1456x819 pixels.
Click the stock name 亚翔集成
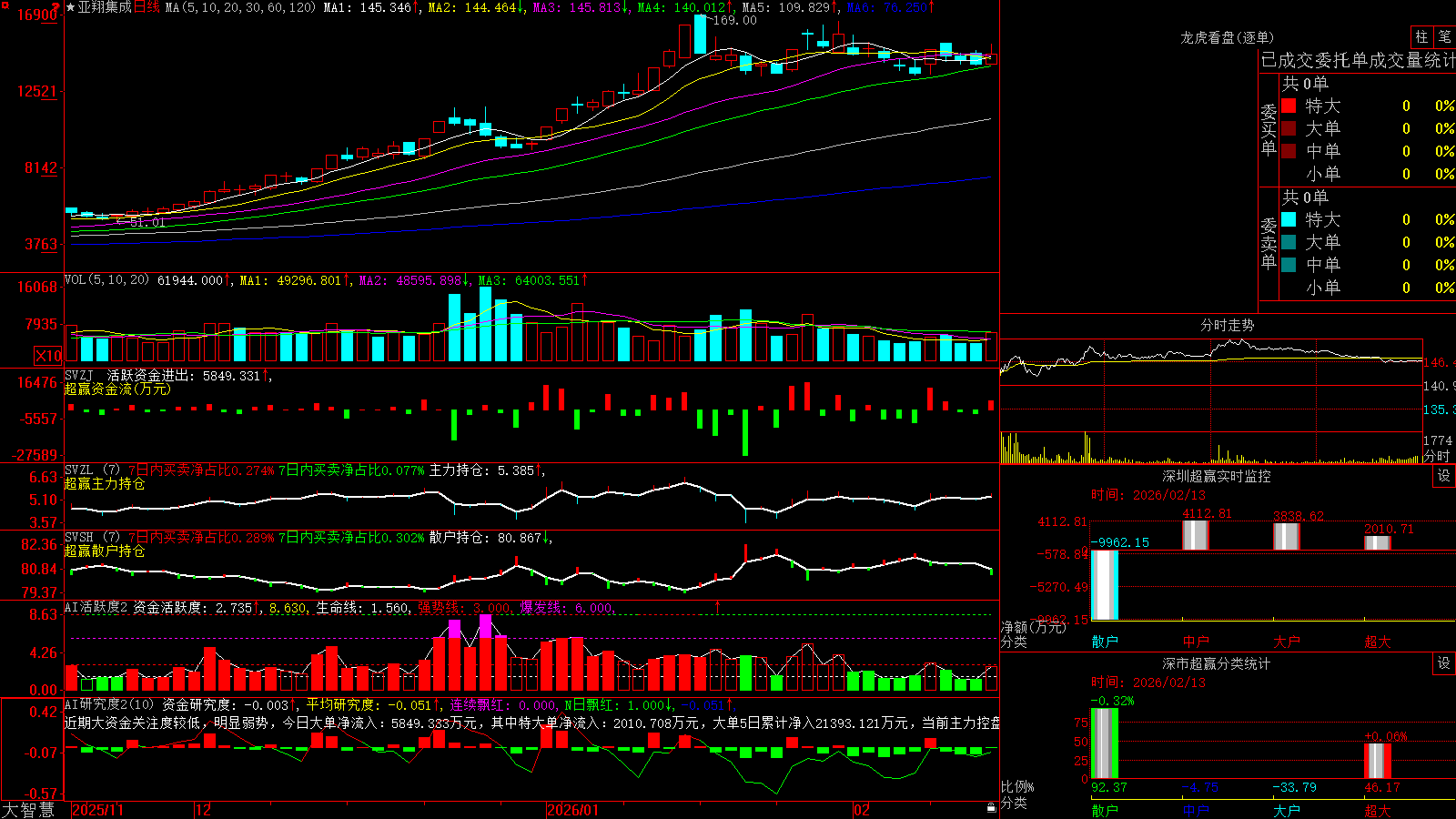tap(104, 7)
